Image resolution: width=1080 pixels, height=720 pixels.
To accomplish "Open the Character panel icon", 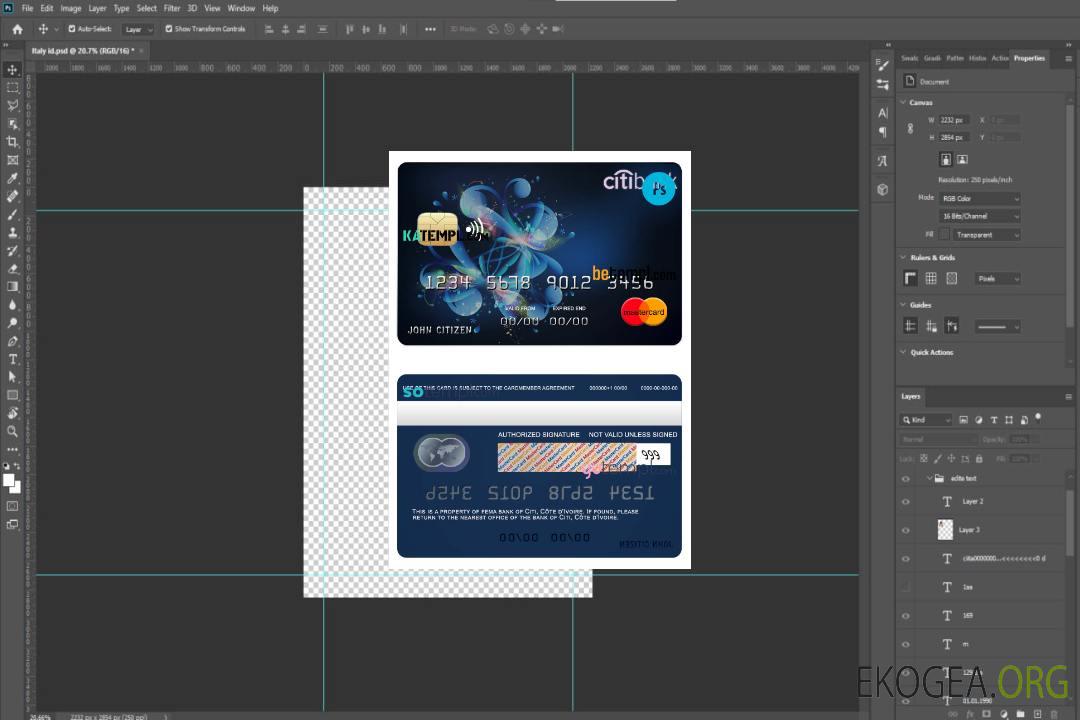I will click(x=882, y=112).
